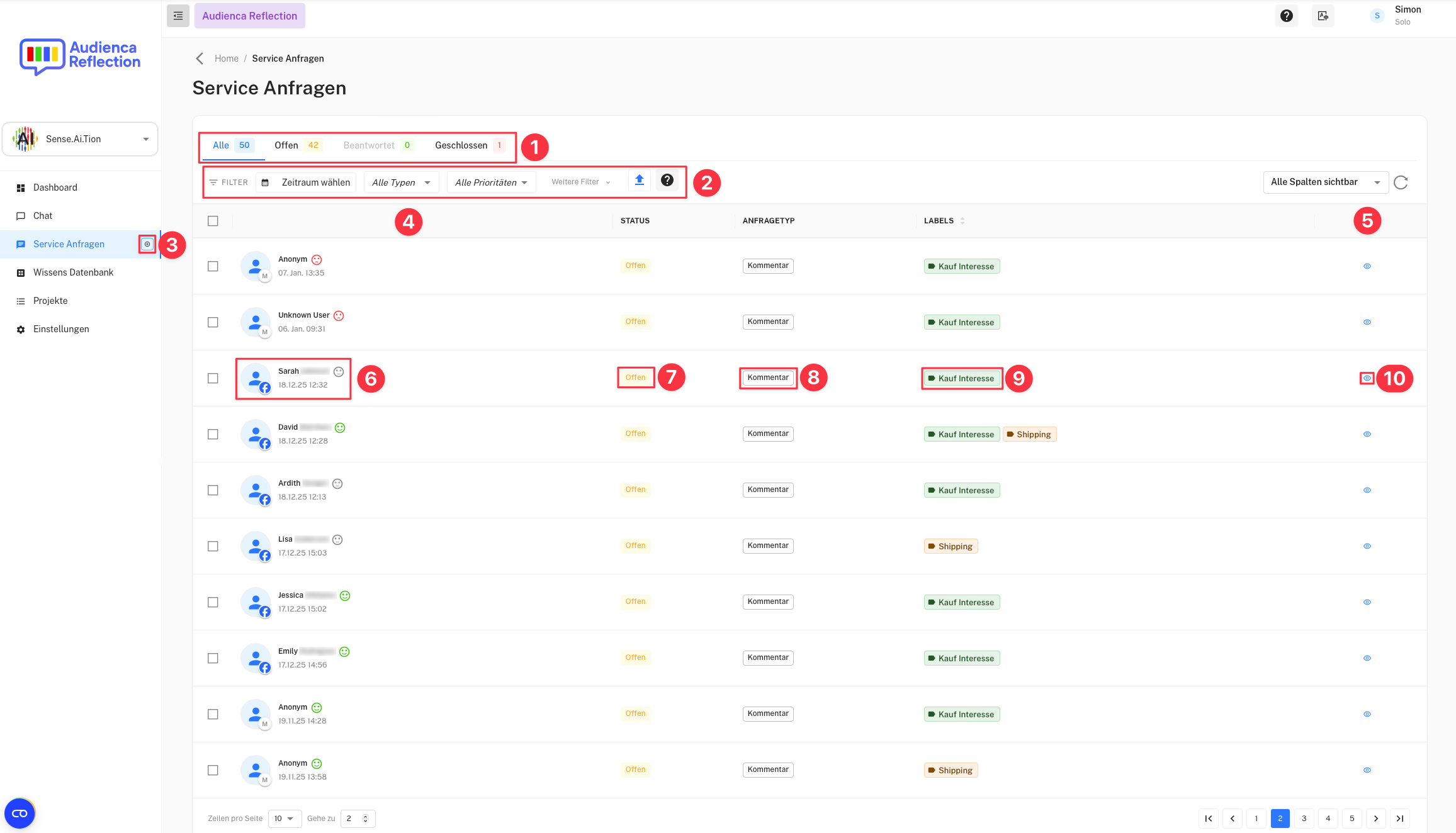Open the filter help question mark icon

(667, 181)
